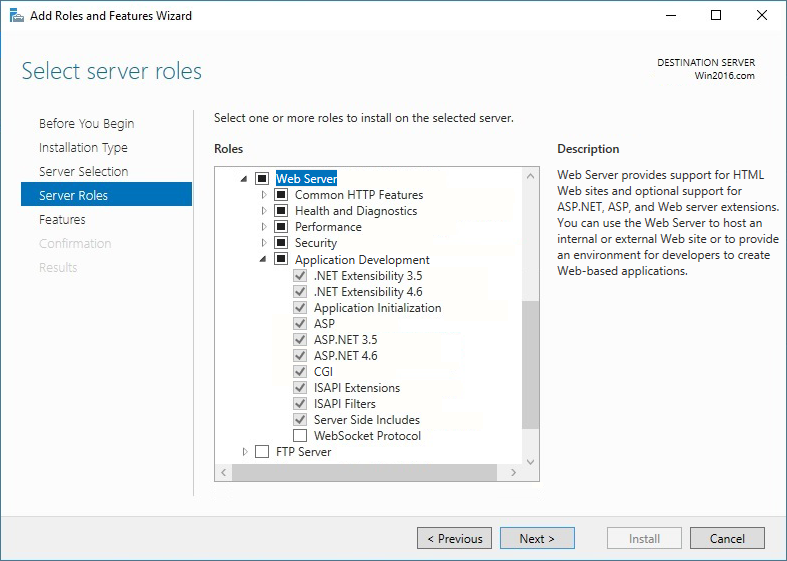Screen dimensions: 787x561
Task: Click the roles list scroll down arrow
Action: point(531,462)
